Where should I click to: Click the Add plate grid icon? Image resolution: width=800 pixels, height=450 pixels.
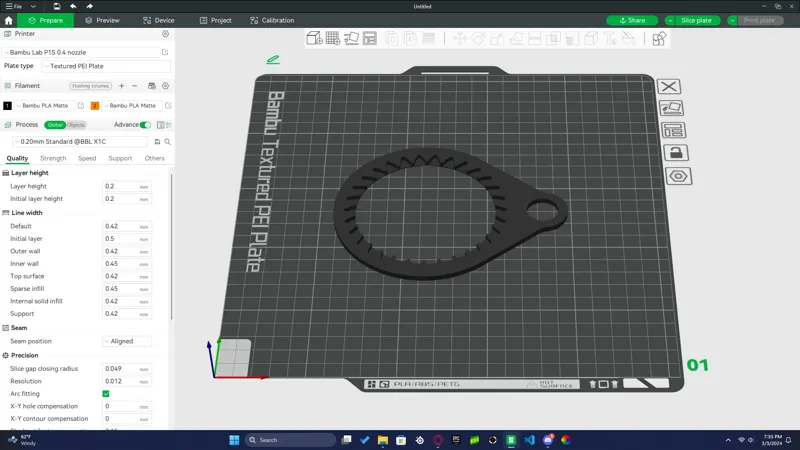[333, 38]
